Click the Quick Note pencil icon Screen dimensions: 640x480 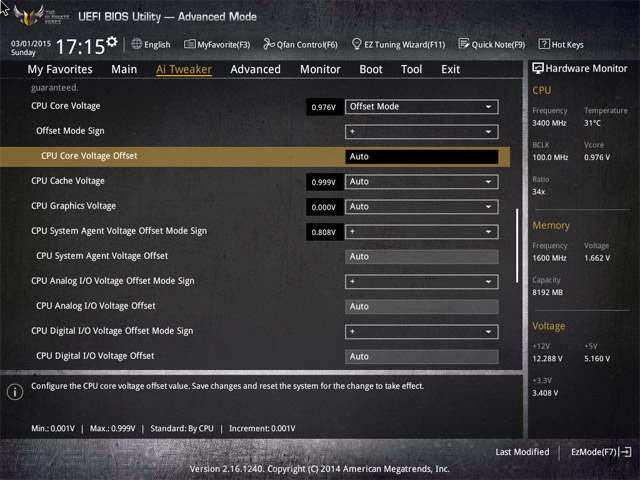[x=464, y=44]
